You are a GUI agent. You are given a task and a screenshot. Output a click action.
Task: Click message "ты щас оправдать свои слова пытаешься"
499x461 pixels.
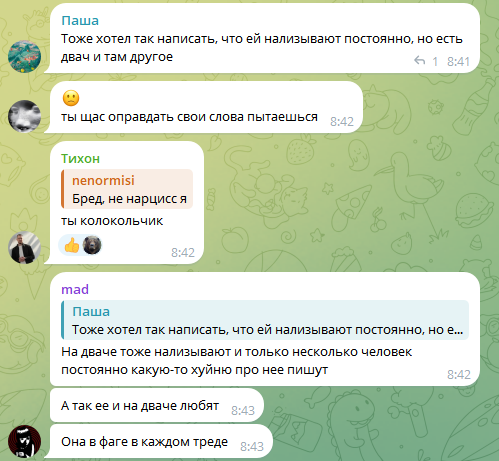coord(189,117)
